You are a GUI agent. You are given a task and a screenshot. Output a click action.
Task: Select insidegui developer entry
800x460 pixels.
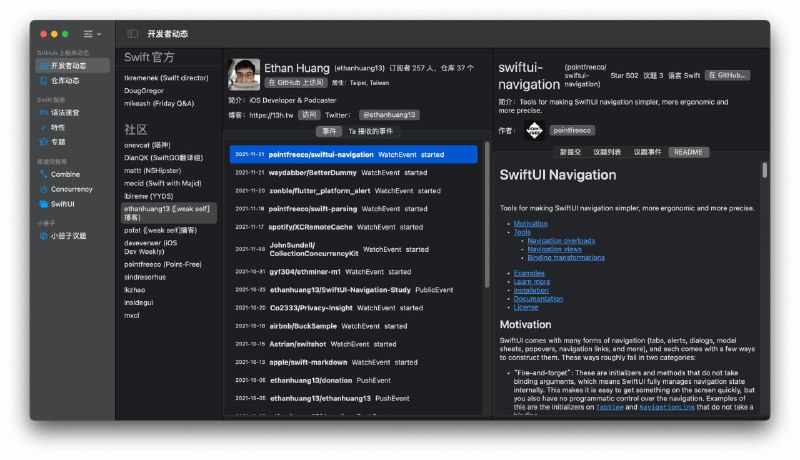point(139,303)
